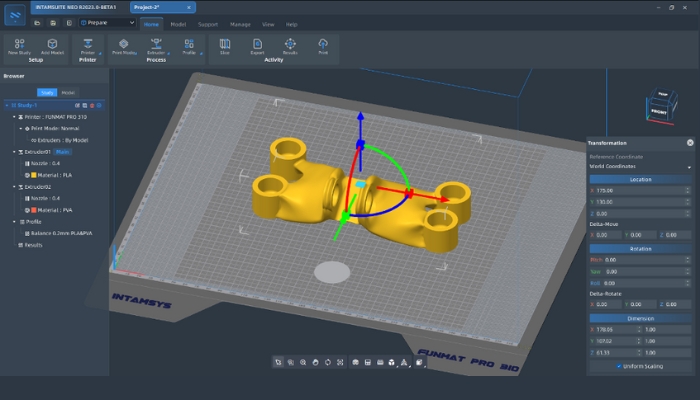The width and height of the screenshot is (700, 400).
Task: Click the delete icon on Study-1 row
Action: 92,105
